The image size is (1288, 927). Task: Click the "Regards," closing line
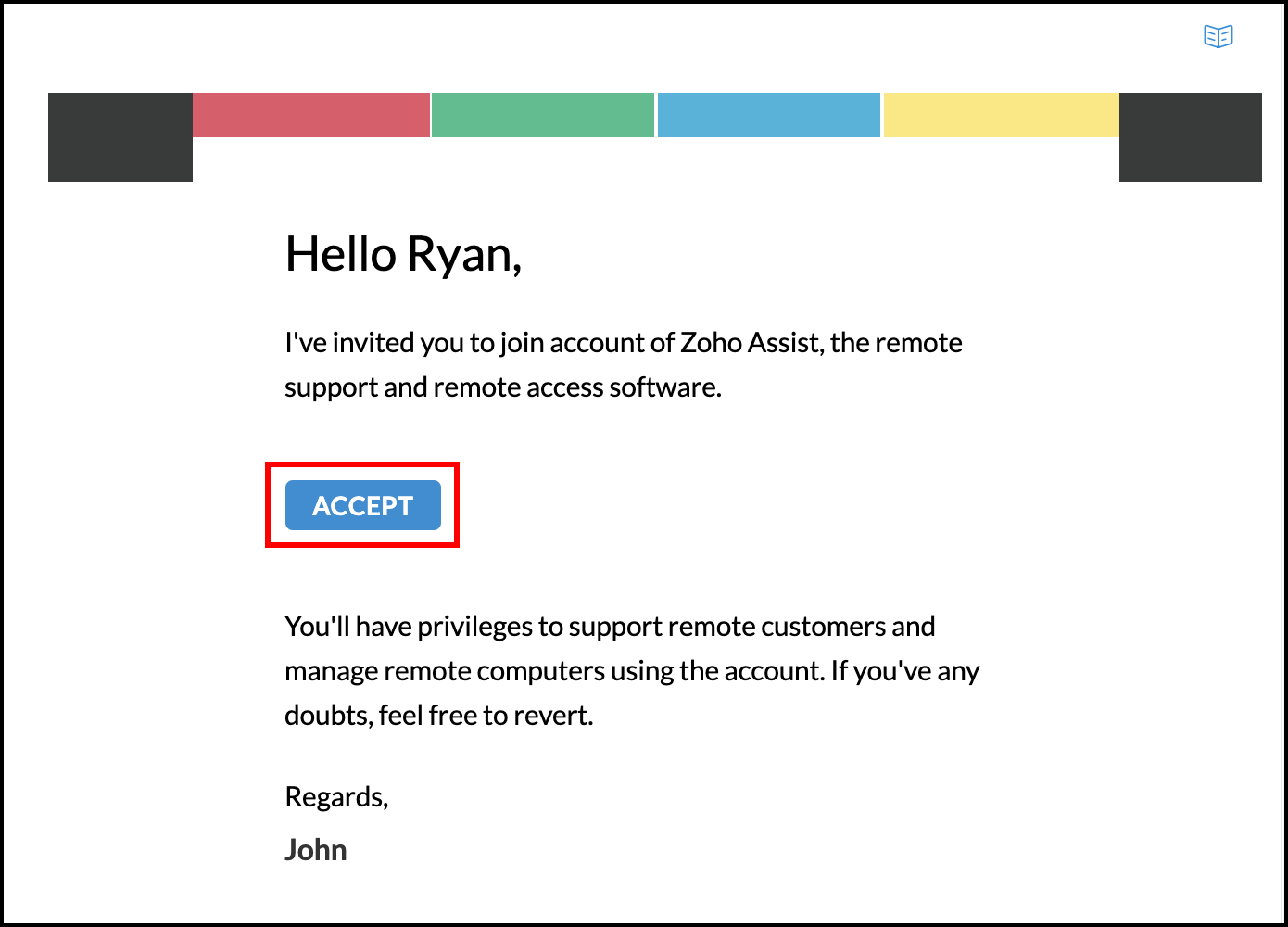tap(336, 796)
